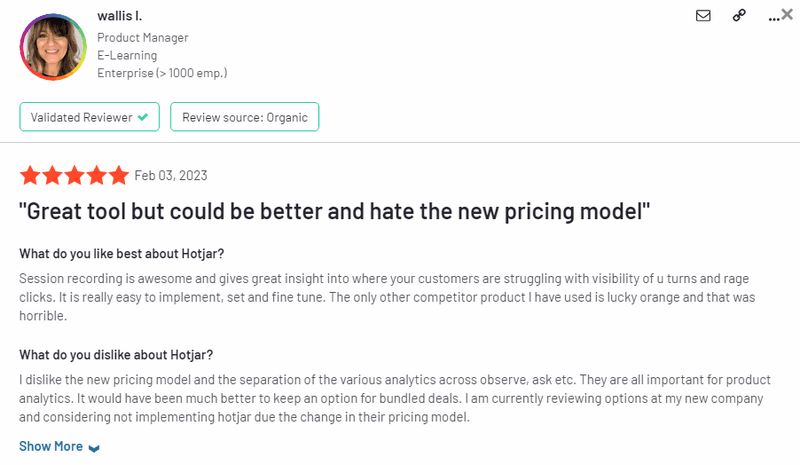
Task: Click the green checkmark in Validated Reviewer
Action: pyautogui.click(x=143, y=117)
